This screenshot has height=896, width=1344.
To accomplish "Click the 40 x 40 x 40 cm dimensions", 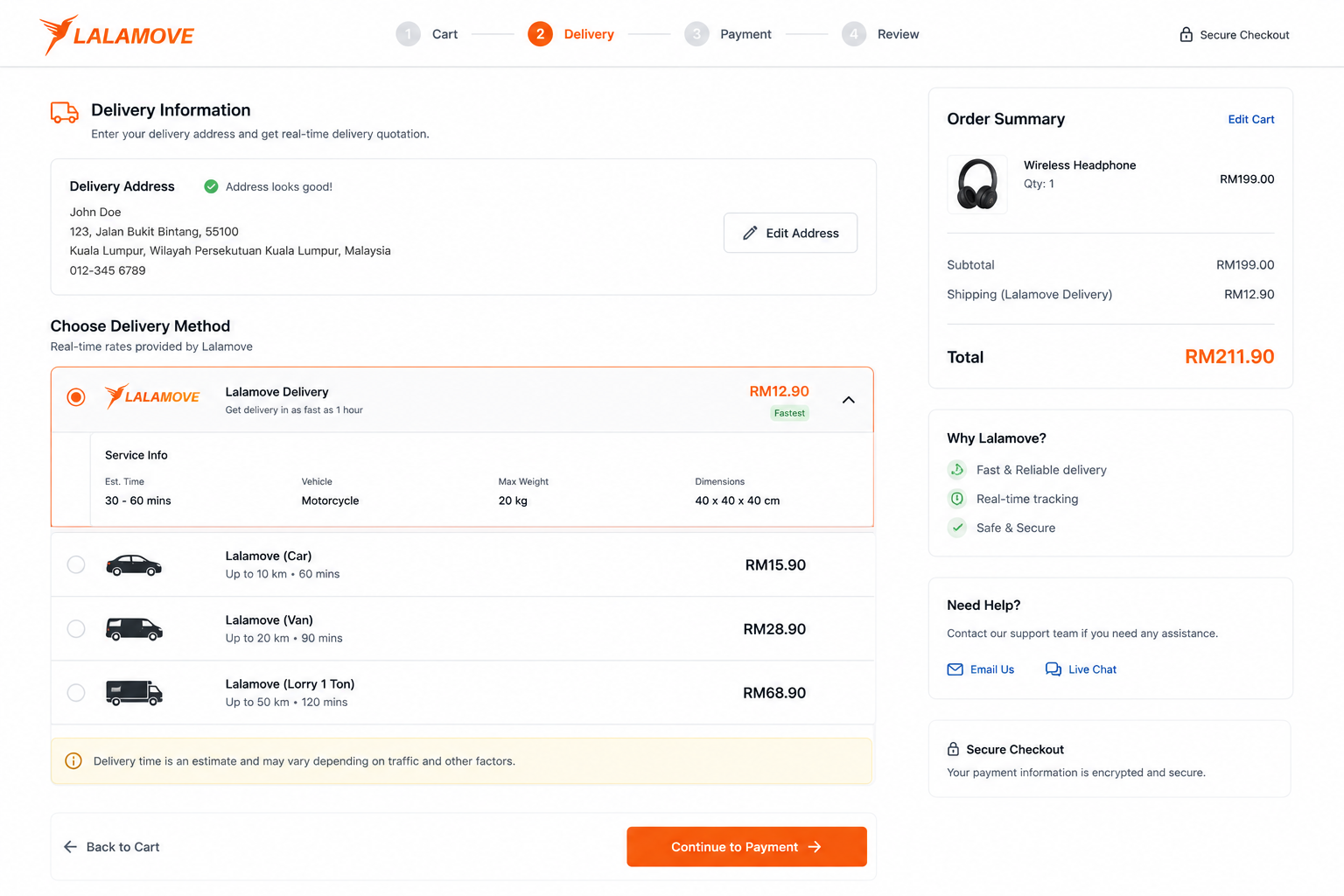I will point(738,500).
